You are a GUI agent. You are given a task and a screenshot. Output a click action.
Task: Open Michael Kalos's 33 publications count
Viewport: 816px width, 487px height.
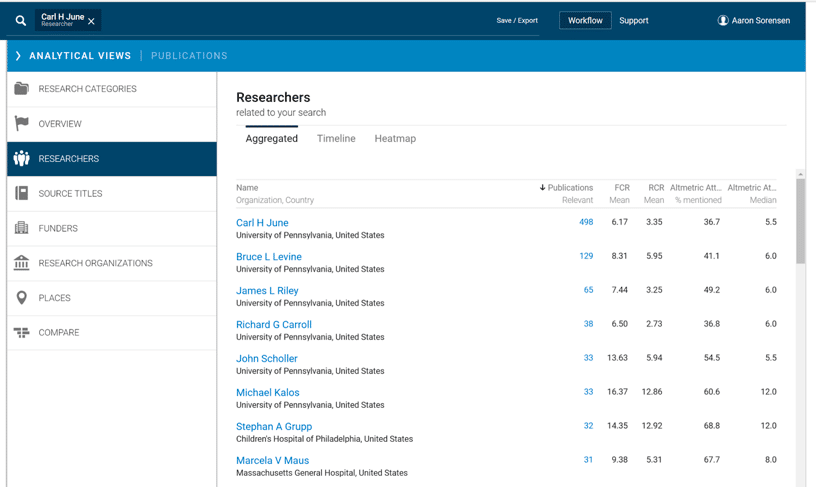[588, 392]
